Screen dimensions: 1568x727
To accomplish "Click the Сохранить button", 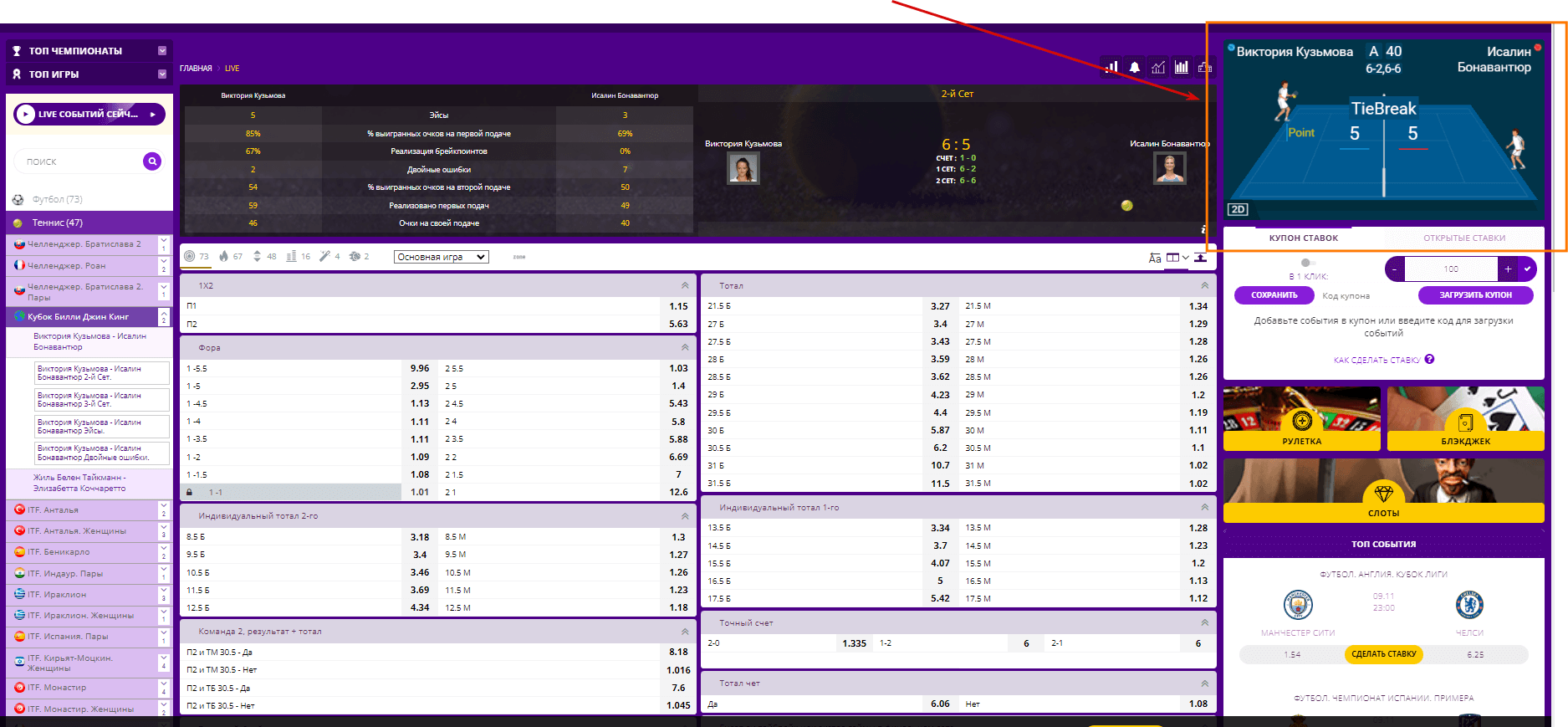I will tap(1274, 295).
